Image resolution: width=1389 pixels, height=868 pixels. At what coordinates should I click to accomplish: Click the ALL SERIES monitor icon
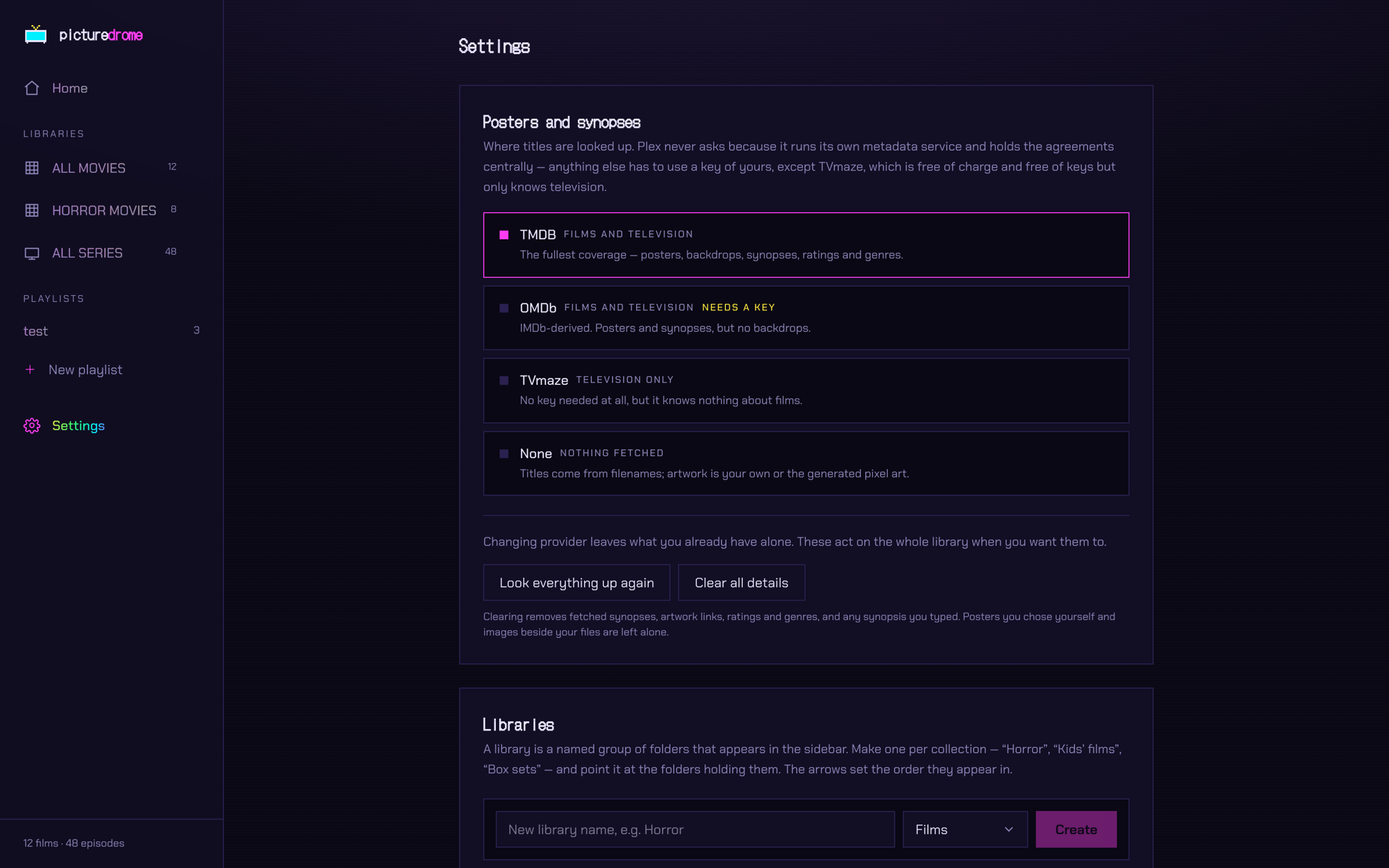32,253
